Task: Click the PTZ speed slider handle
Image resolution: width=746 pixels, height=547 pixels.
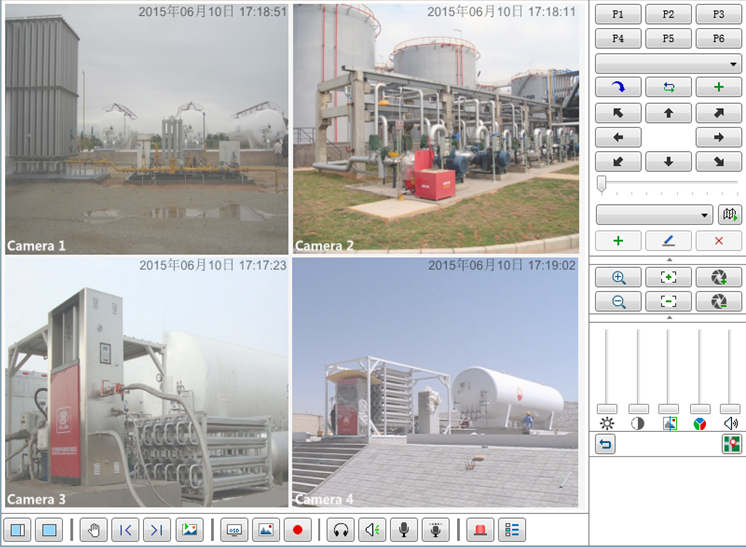Action: point(602,185)
